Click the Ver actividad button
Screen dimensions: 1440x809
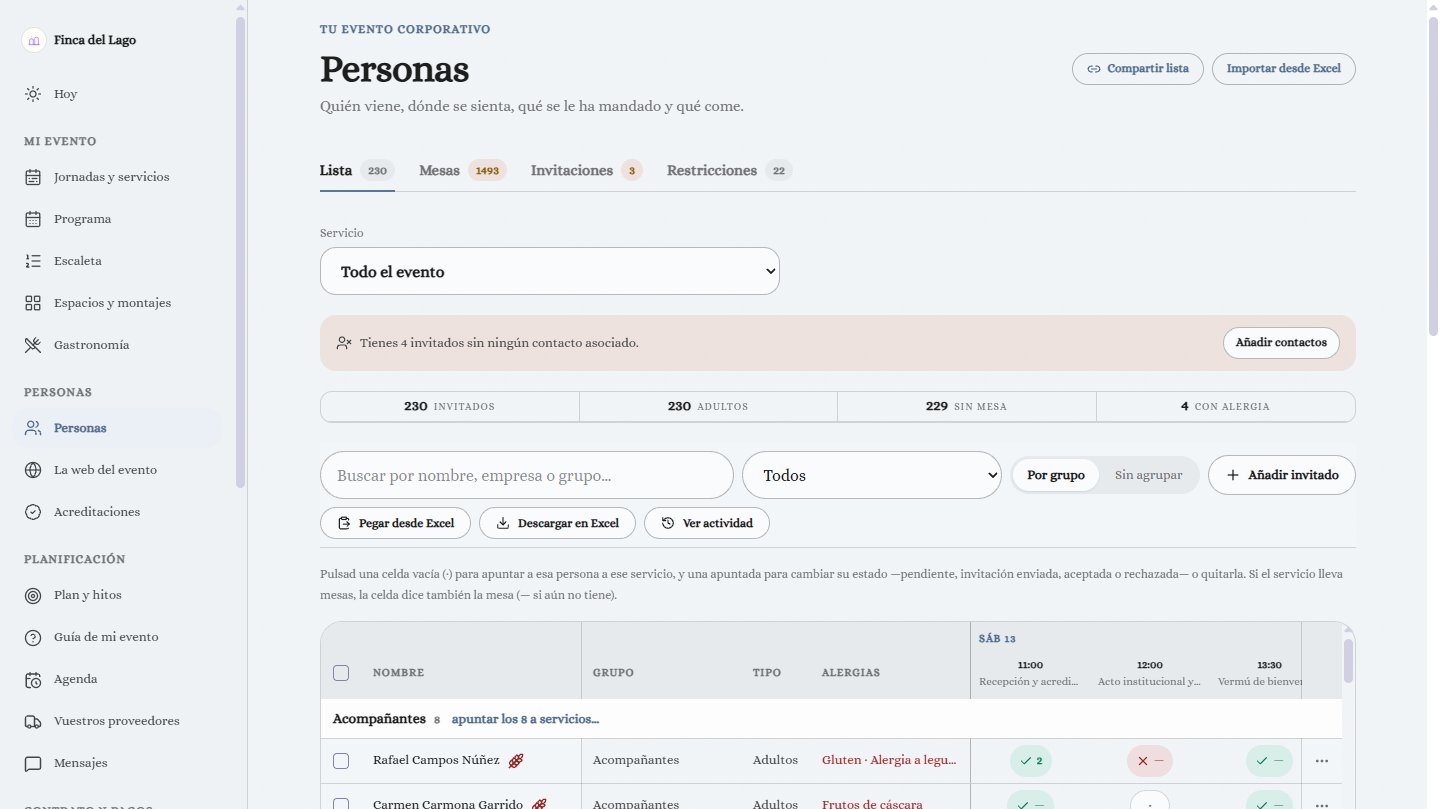(707, 523)
